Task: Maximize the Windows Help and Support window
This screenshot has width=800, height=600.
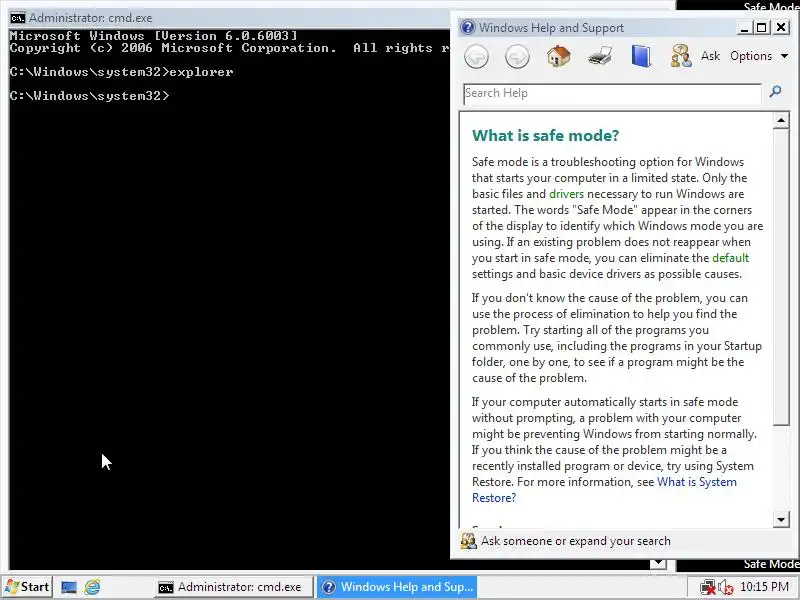Action: [762, 28]
